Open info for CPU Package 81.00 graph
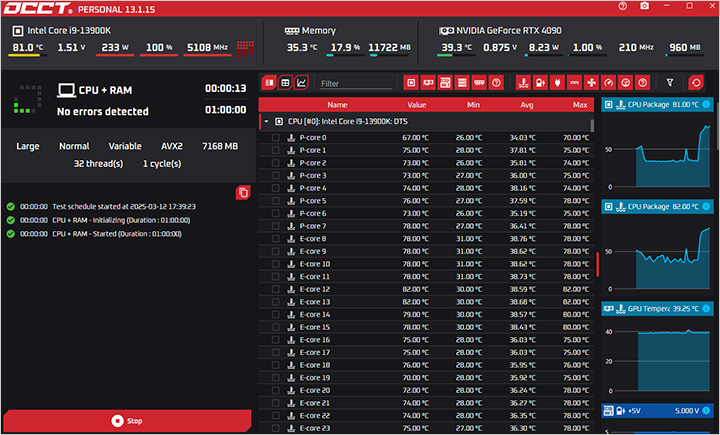 pos(706,105)
